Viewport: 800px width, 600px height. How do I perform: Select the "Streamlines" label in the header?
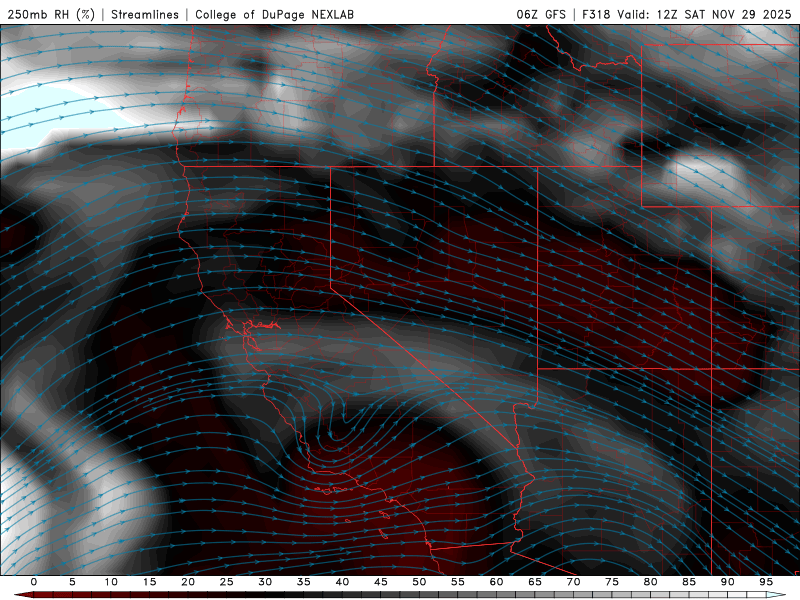pyautogui.click(x=145, y=14)
